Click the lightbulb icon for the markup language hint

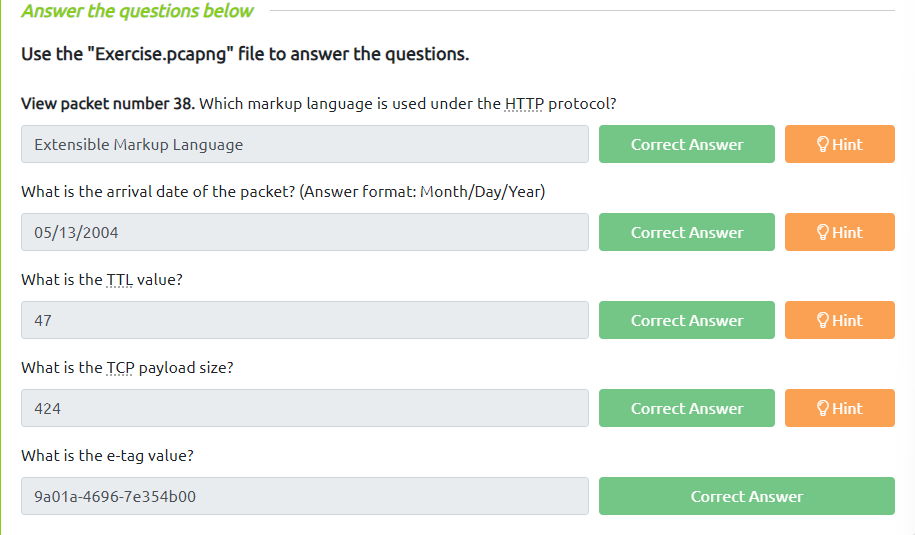coord(823,144)
